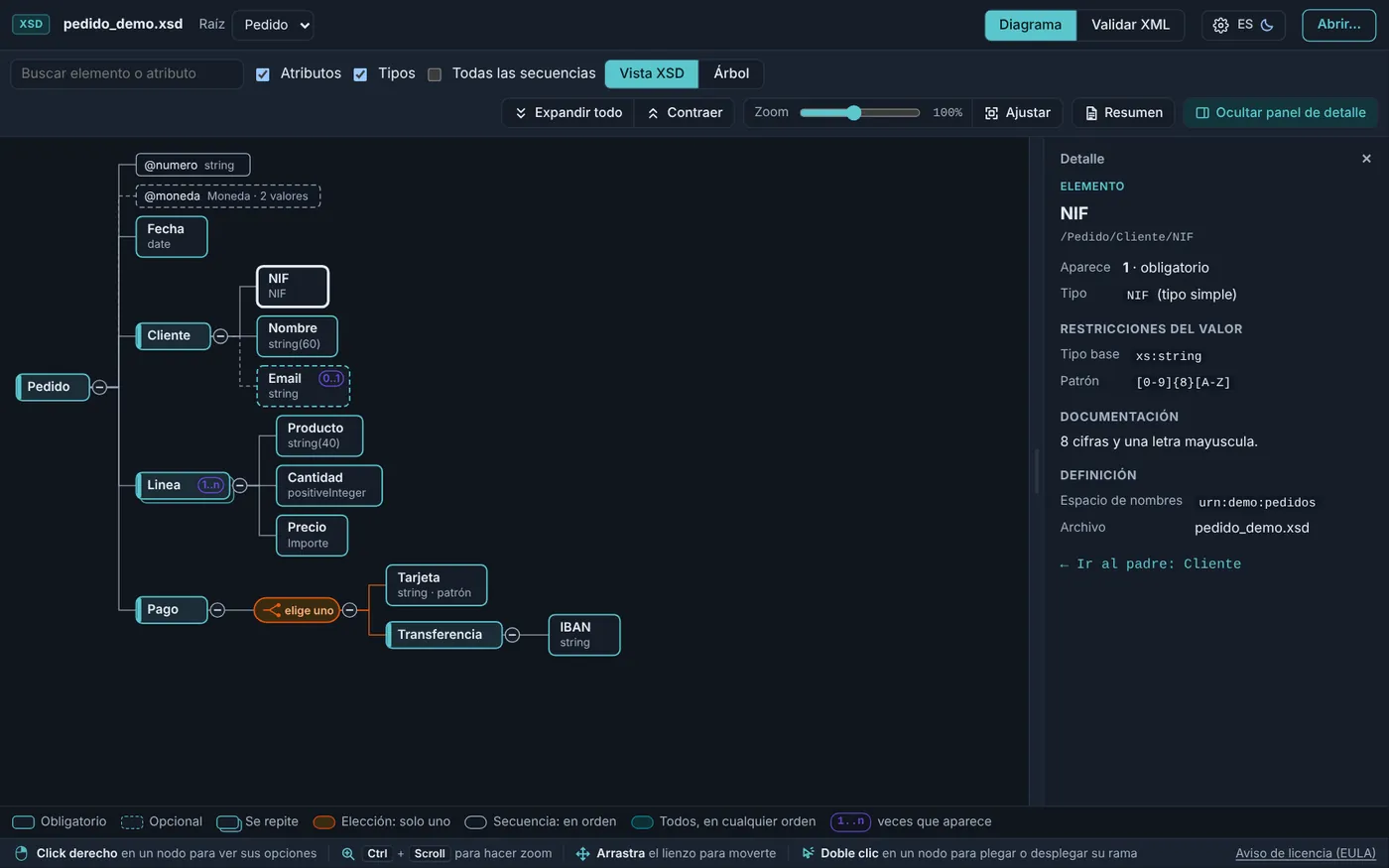Click the Resumen button

tap(1124, 113)
